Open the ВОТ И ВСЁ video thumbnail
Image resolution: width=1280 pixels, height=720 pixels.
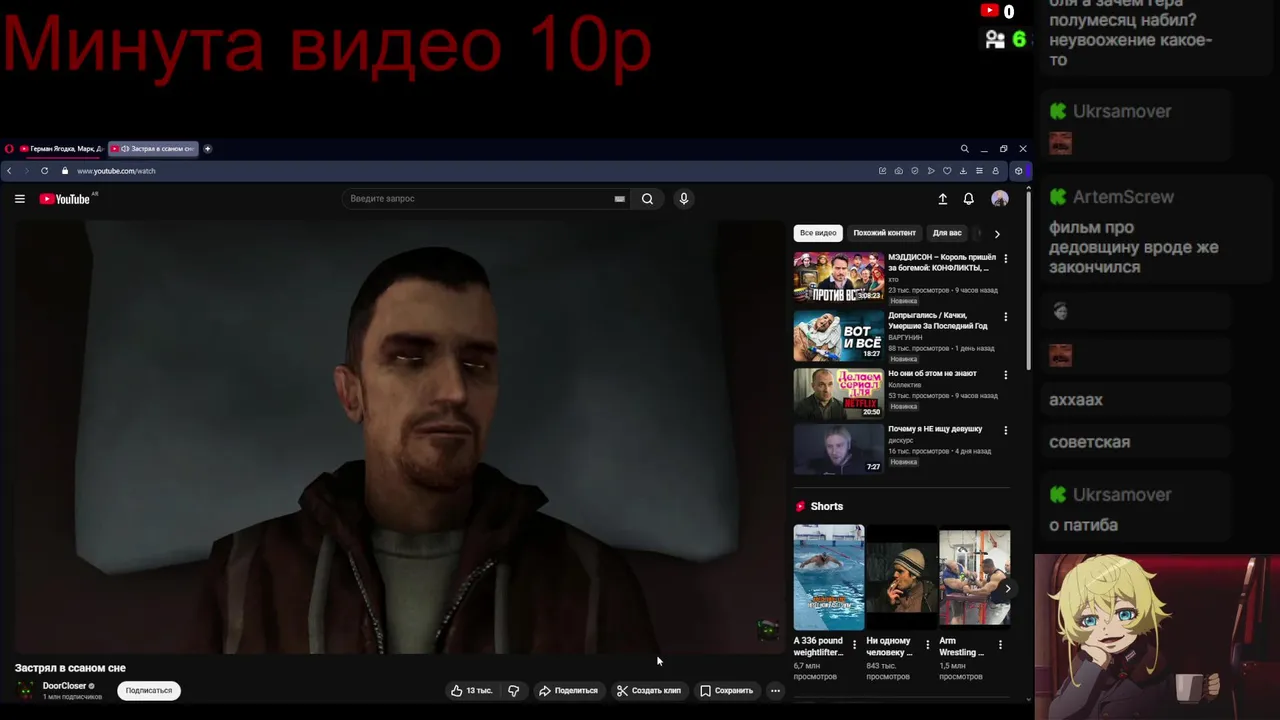[839, 335]
